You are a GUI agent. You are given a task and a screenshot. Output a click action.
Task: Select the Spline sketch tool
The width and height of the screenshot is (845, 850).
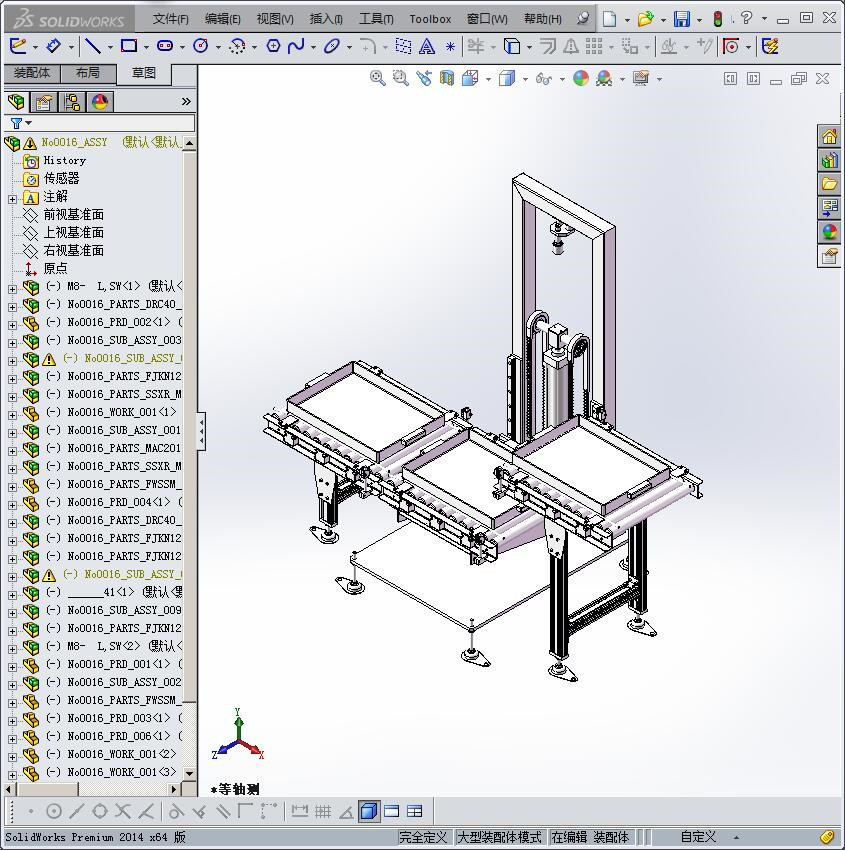click(296, 46)
